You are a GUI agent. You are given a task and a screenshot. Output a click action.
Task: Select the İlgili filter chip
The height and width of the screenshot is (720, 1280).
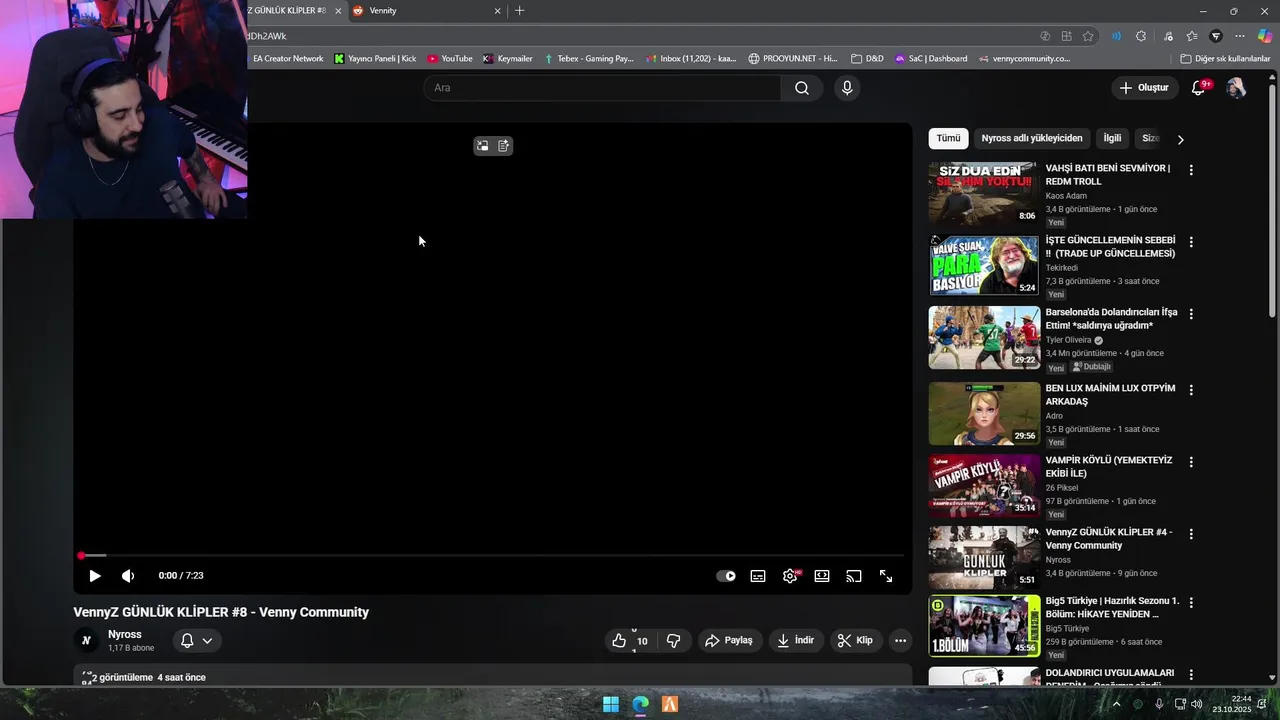[1112, 139]
